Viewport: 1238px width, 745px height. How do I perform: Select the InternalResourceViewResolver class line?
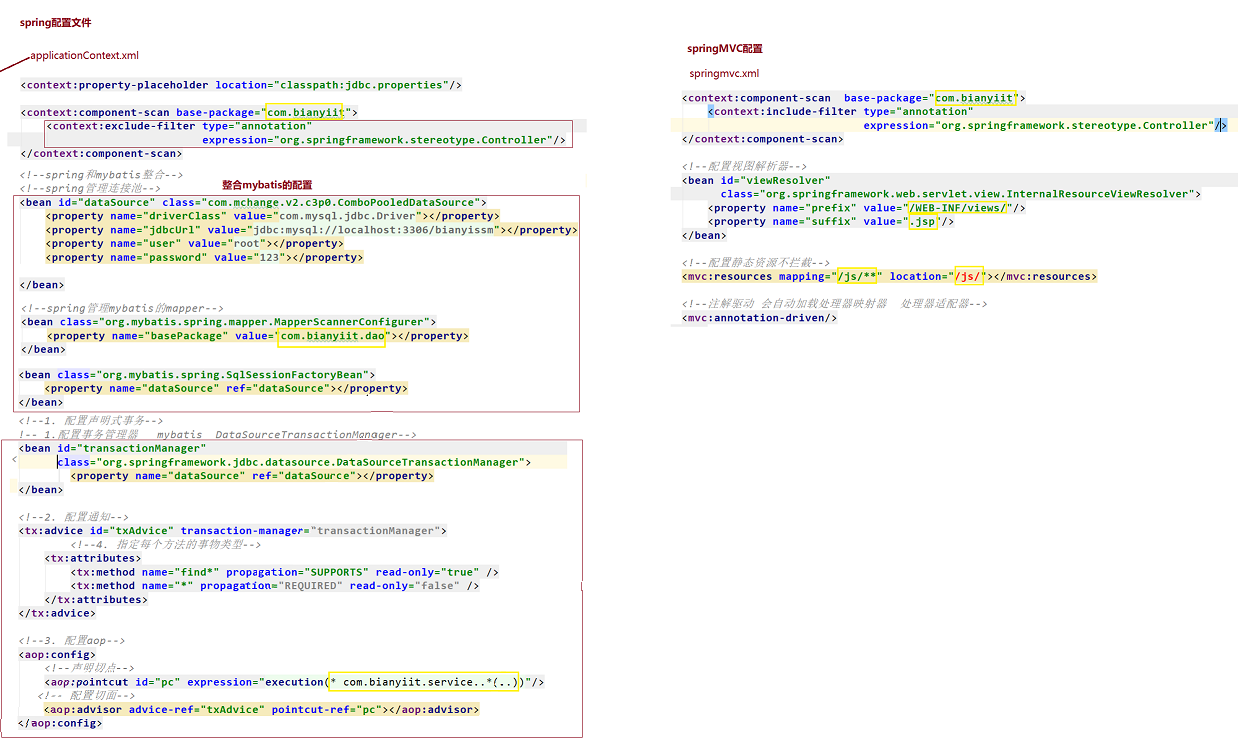pyautogui.click(x=961, y=194)
